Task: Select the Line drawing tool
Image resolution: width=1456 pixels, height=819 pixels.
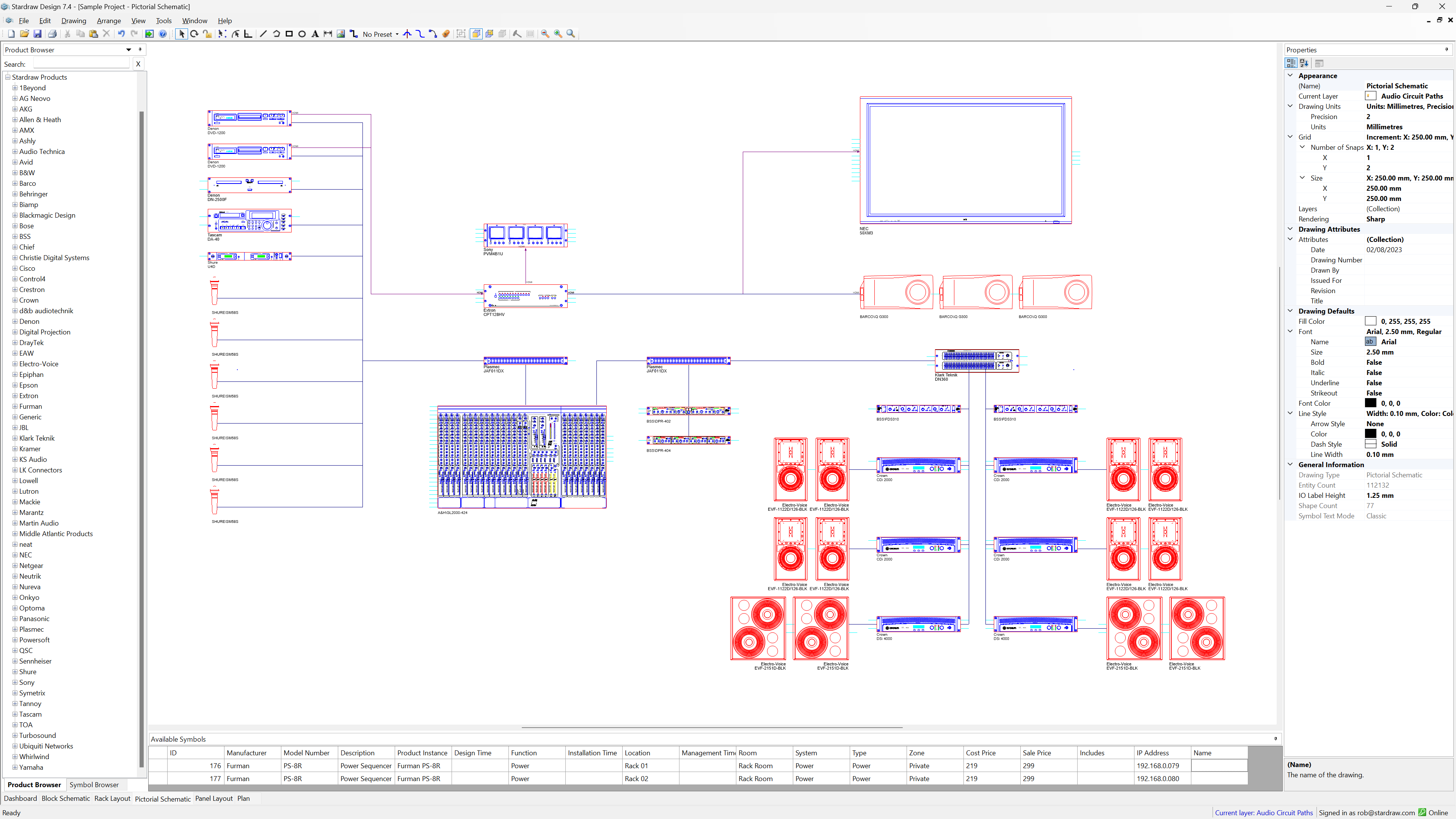Action: (x=263, y=34)
